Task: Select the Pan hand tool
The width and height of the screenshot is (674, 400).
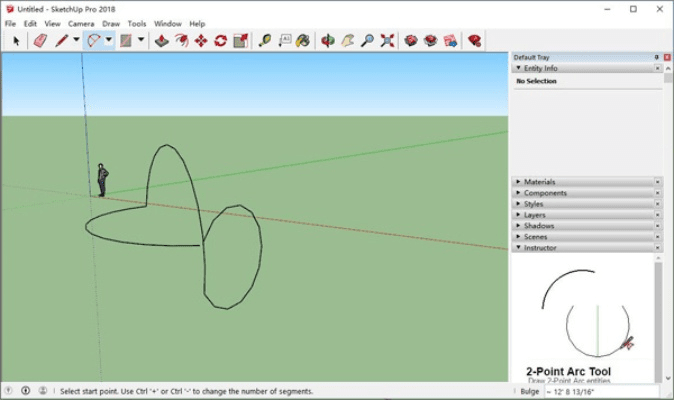Action: [x=347, y=41]
